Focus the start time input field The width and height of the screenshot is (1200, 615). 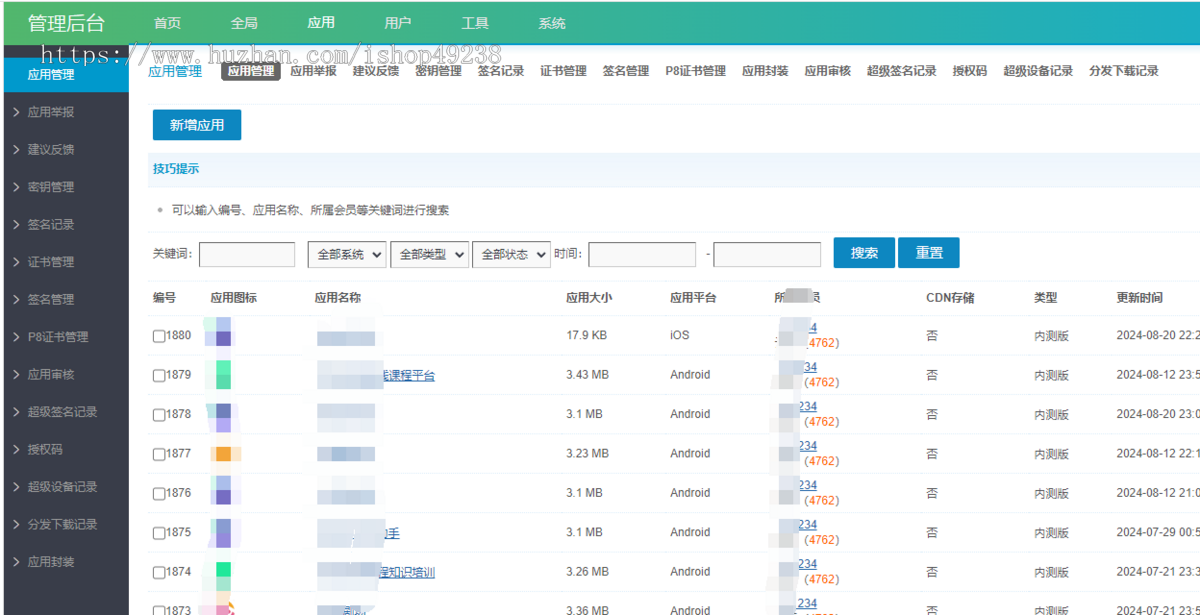642,254
